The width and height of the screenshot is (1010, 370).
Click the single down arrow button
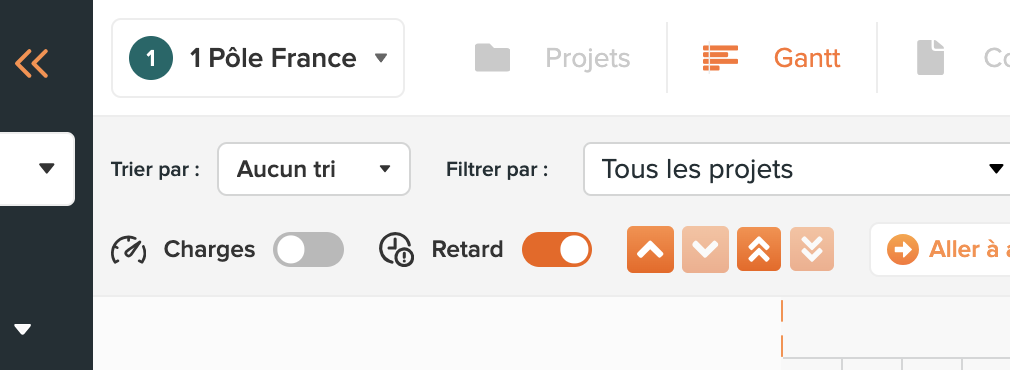(705, 249)
